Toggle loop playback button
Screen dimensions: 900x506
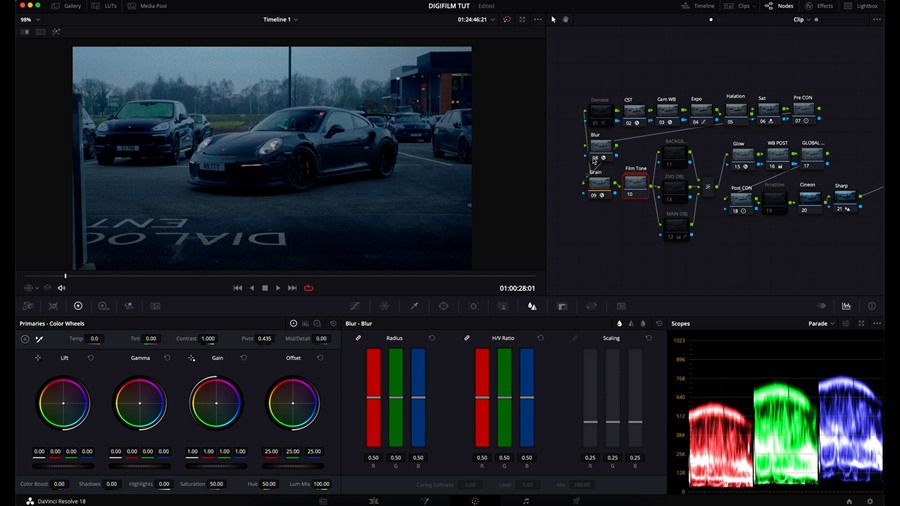coord(309,288)
